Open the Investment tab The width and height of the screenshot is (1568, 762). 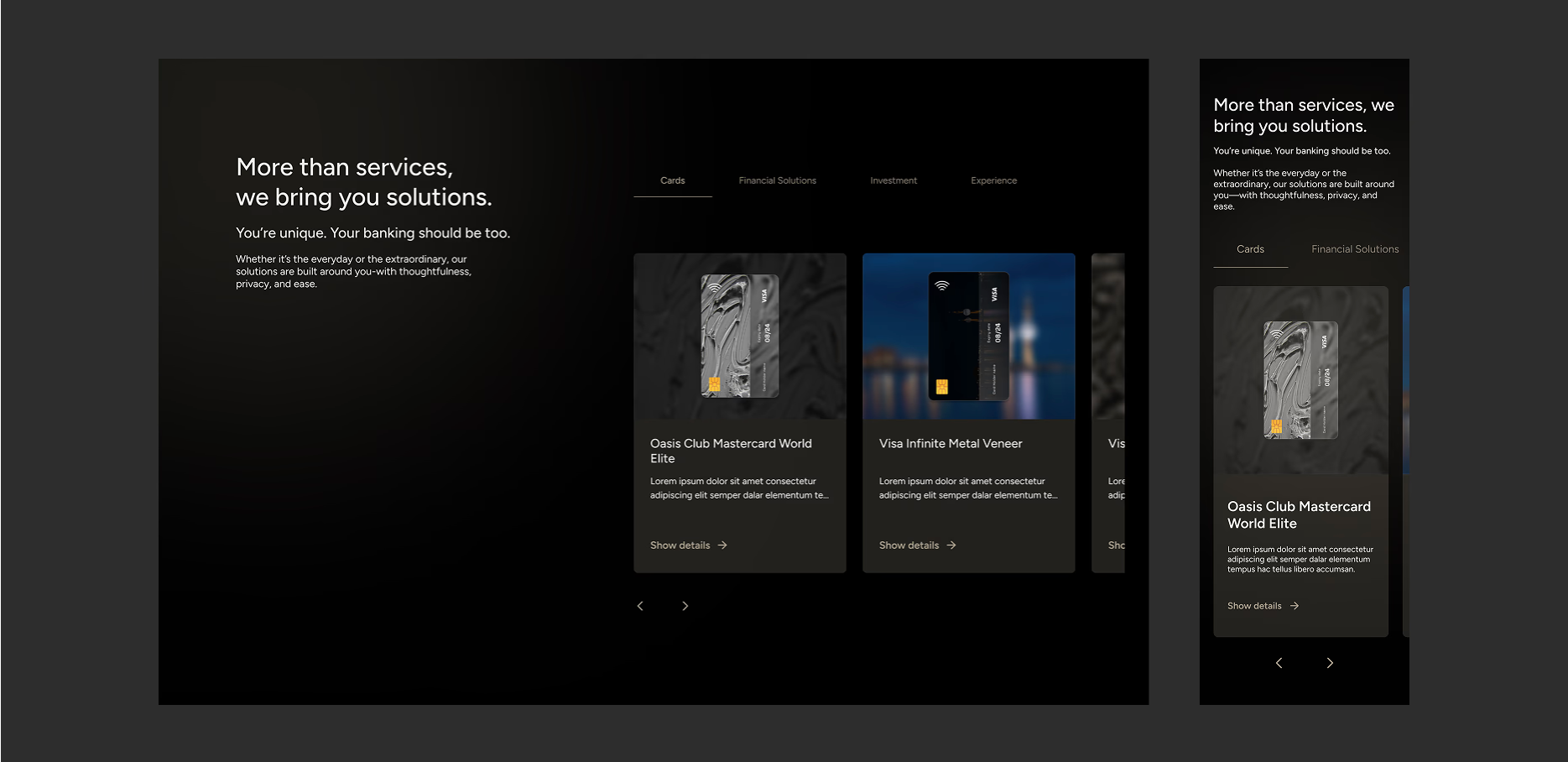point(893,180)
